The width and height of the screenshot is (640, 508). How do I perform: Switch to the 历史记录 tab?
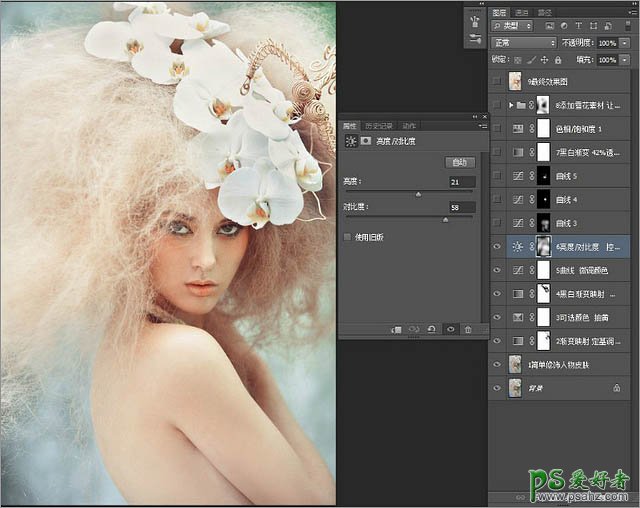point(380,126)
